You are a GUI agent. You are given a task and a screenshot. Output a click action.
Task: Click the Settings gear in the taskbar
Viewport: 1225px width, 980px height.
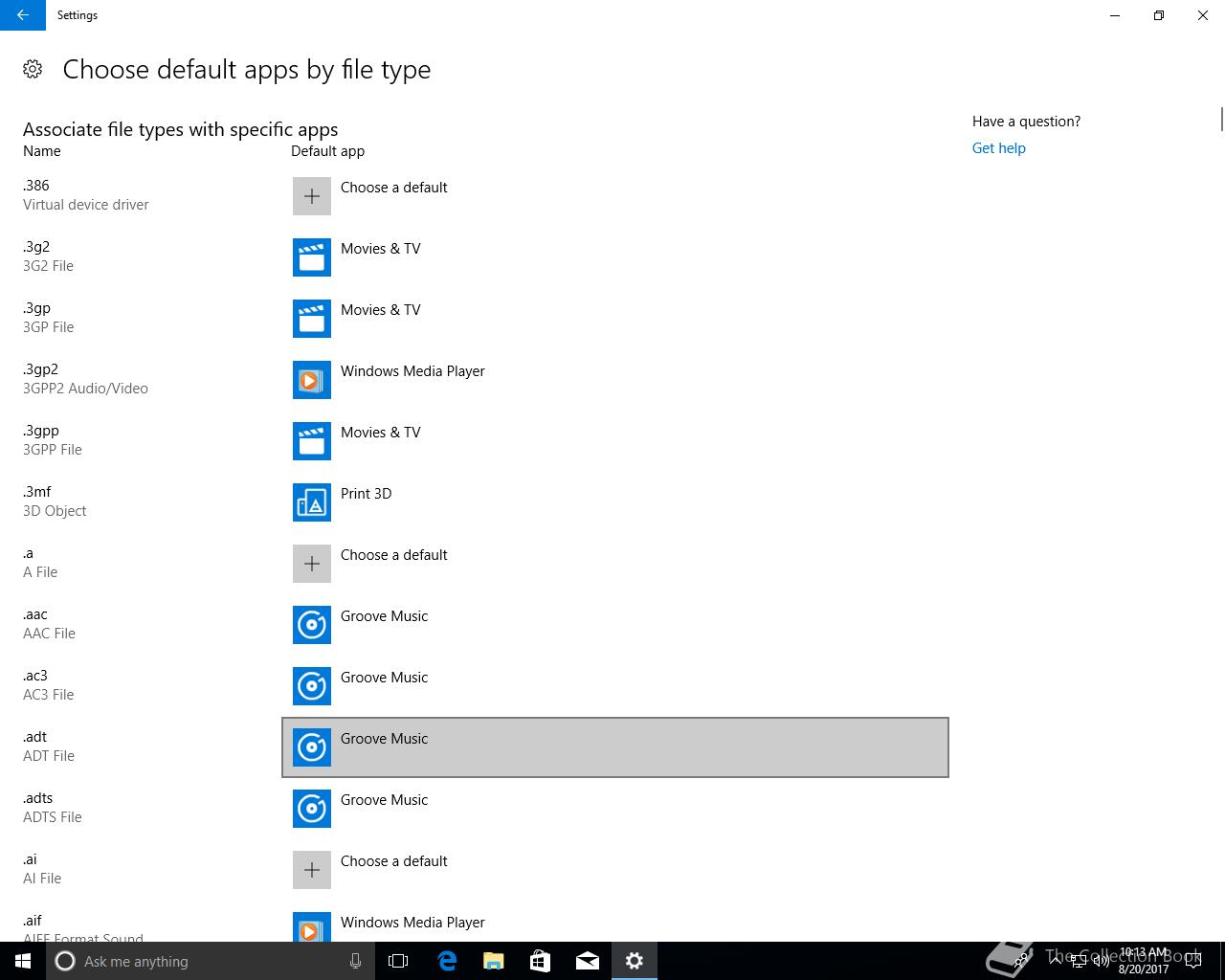634,961
